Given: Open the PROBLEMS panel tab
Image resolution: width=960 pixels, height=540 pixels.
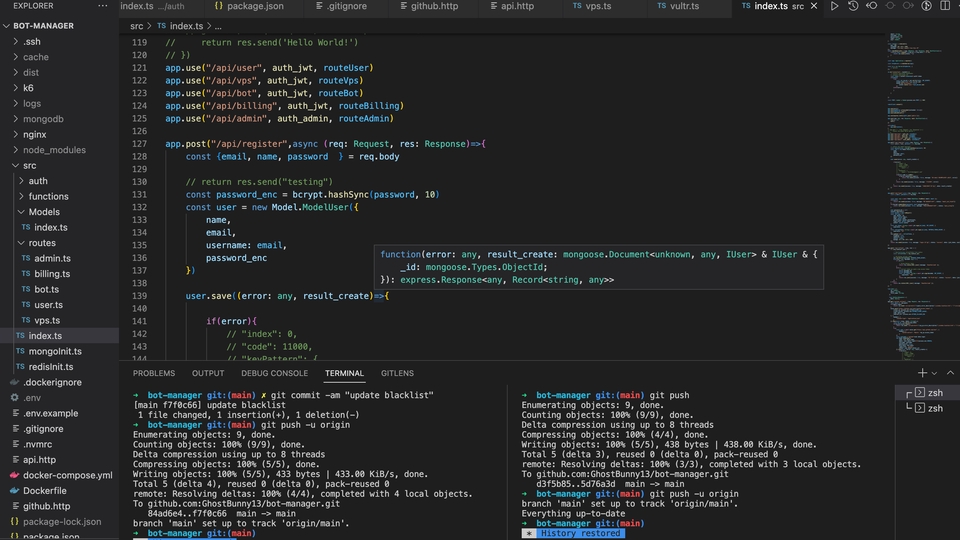Looking at the screenshot, I should coord(154,373).
